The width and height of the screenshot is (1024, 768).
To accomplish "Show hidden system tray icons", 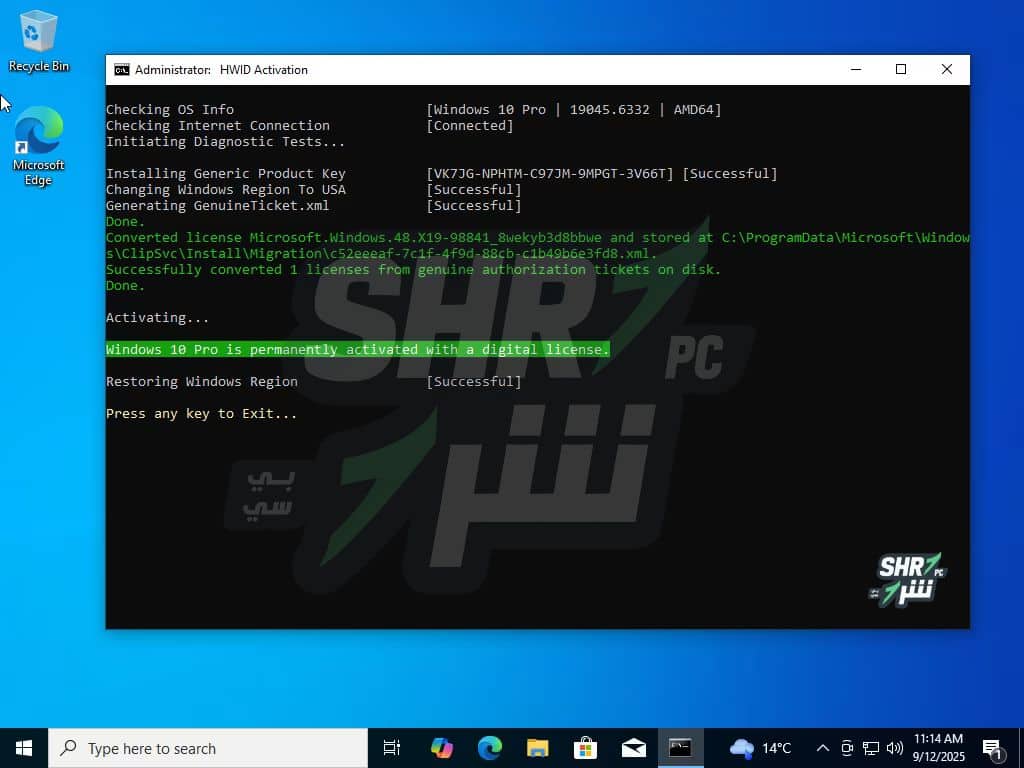I will pos(823,748).
